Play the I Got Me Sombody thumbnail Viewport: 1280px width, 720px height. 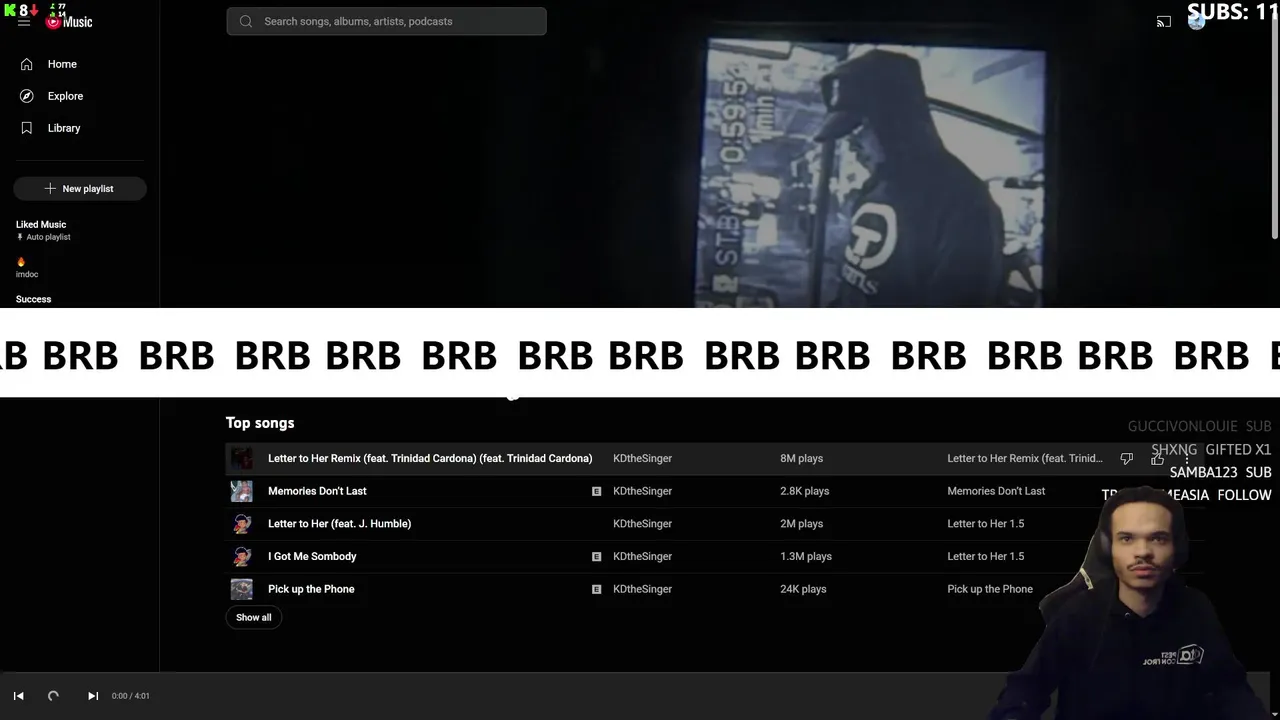tap(242, 556)
